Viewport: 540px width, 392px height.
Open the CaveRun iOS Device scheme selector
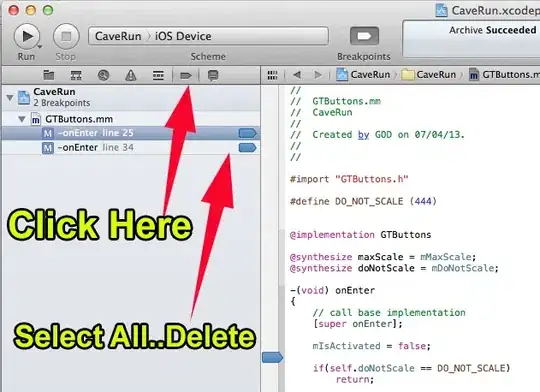click(208, 36)
